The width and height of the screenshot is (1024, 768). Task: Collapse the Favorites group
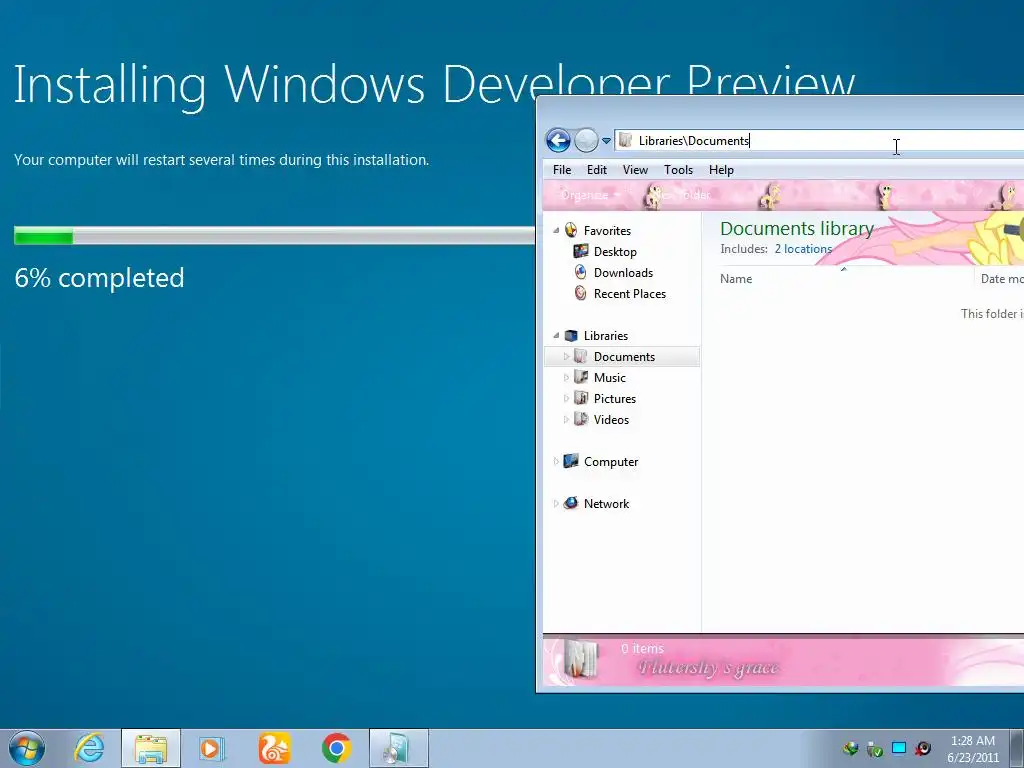pos(556,230)
